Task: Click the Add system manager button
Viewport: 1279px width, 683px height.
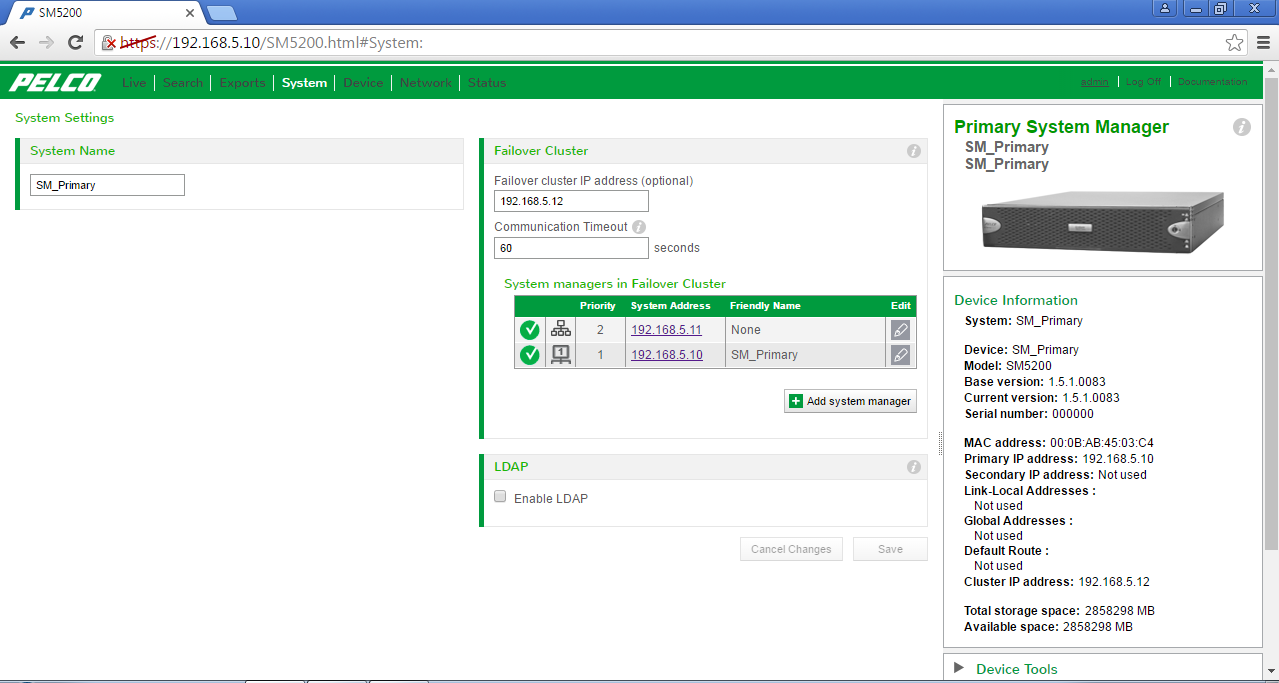Action: click(849, 400)
